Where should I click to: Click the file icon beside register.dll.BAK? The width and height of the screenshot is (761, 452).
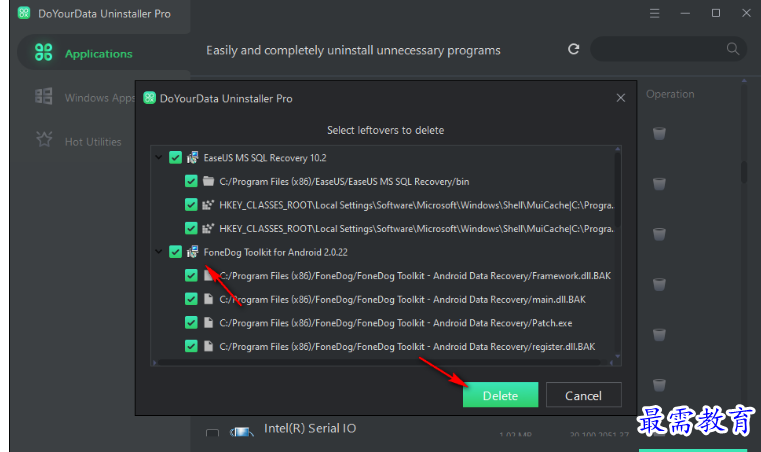click(x=209, y=346)
